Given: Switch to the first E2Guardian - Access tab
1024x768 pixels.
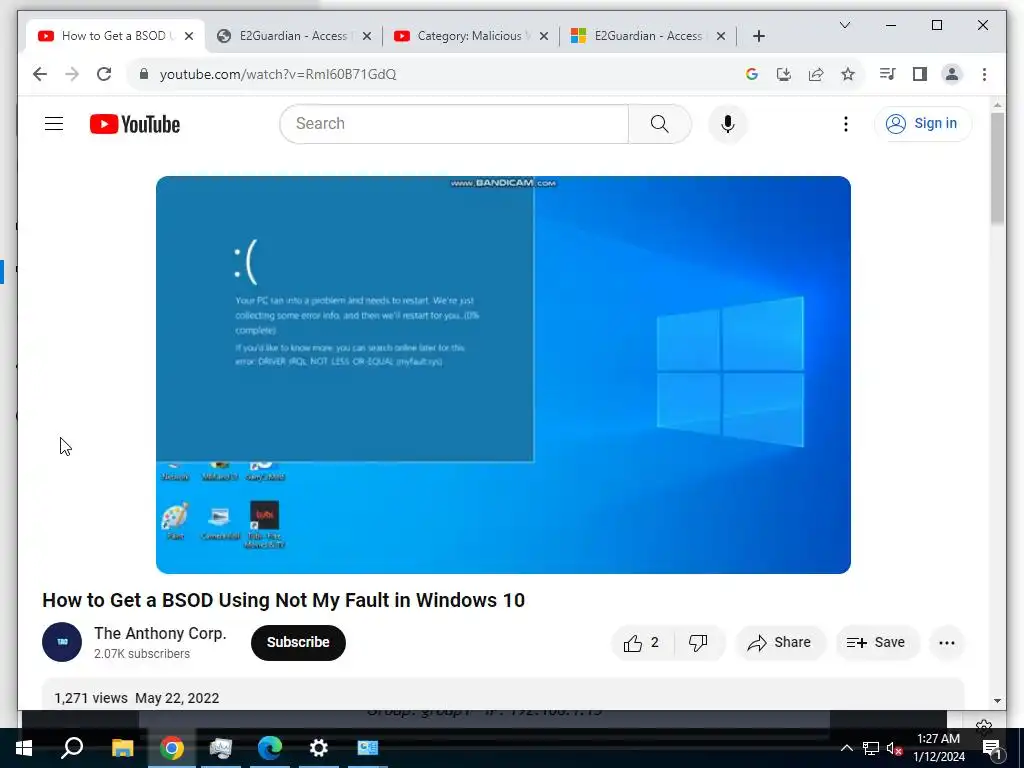Looking at the screenshot, I should (x=293, y=36).
